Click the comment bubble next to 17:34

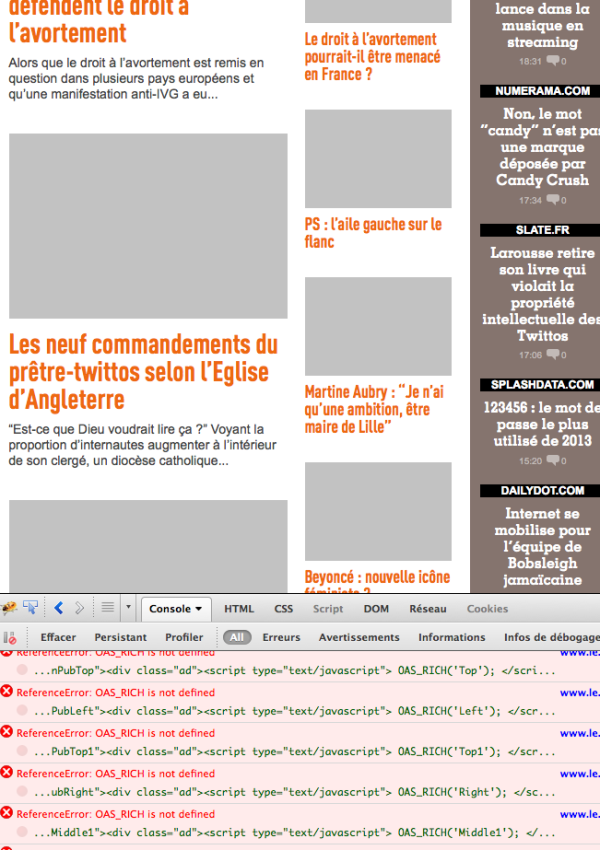pyautogui.click(x=553, y=199)
